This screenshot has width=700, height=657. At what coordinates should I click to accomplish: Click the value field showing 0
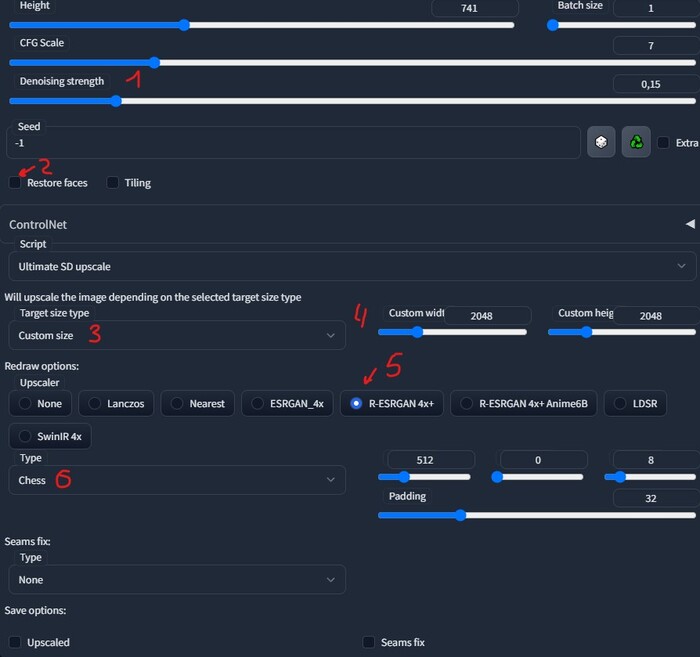pos(544,460)
